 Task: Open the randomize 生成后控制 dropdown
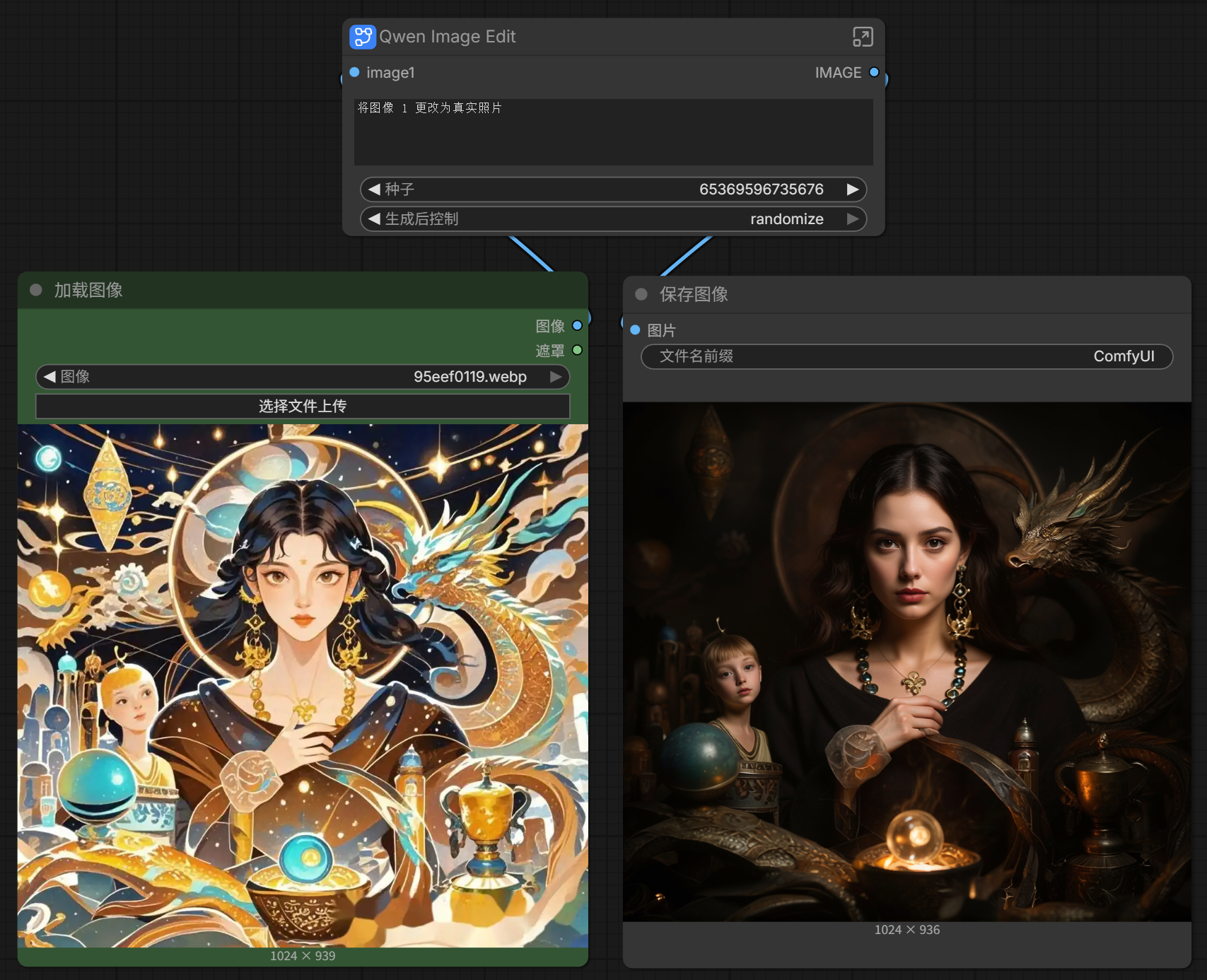786,219
